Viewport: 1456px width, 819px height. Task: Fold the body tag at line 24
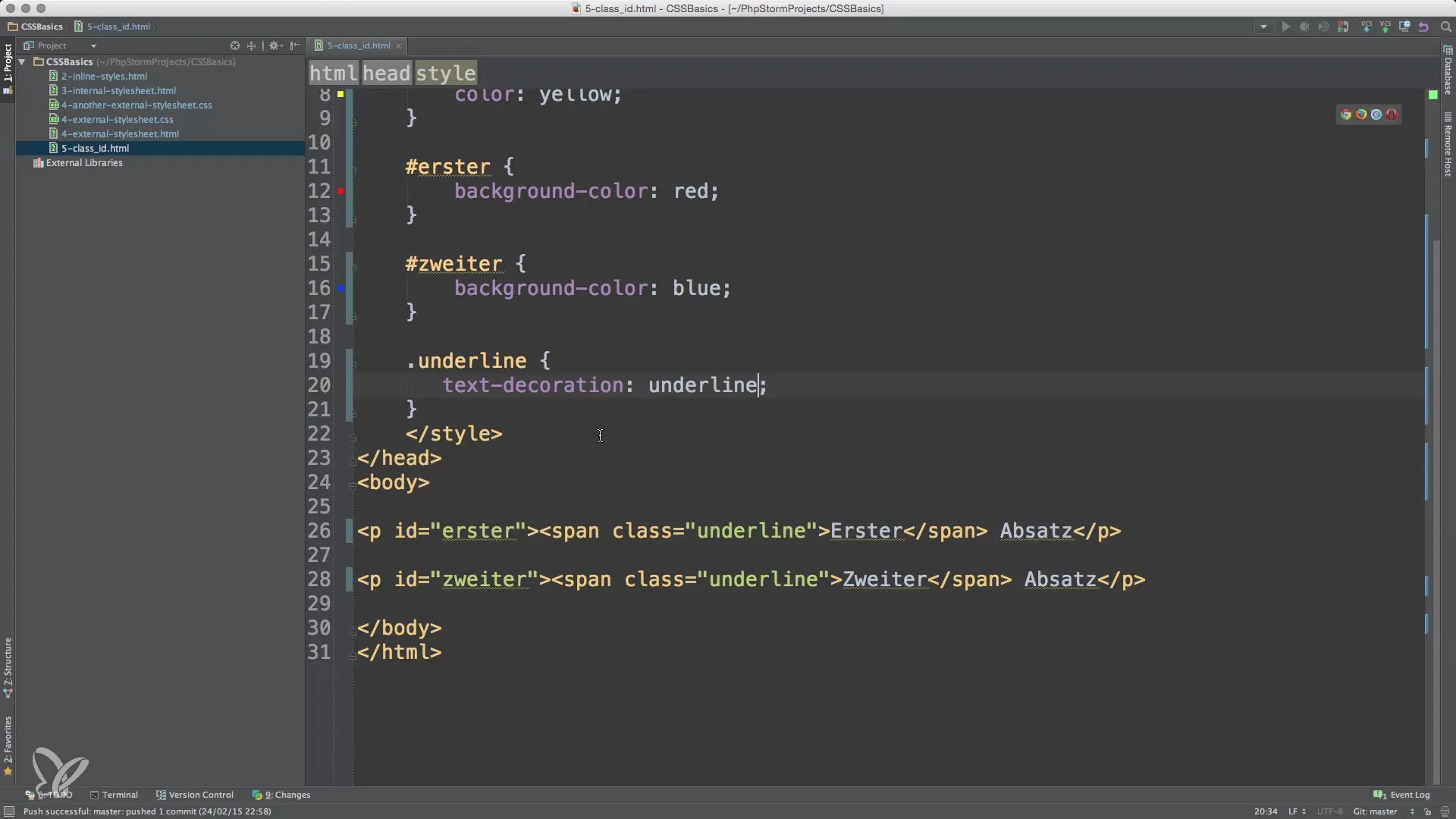[x=353, y=485]
